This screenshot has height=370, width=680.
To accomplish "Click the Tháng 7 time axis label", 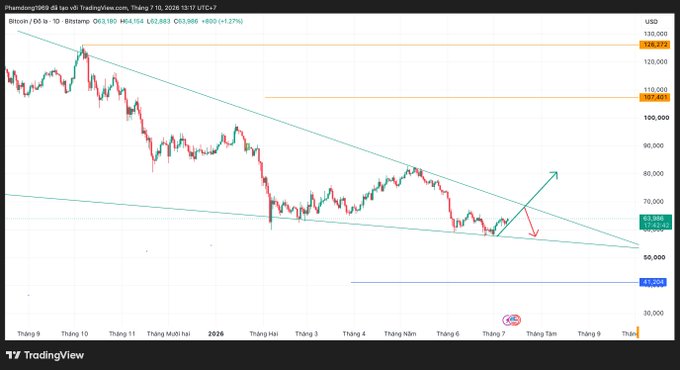I will [x=494, y=334].
